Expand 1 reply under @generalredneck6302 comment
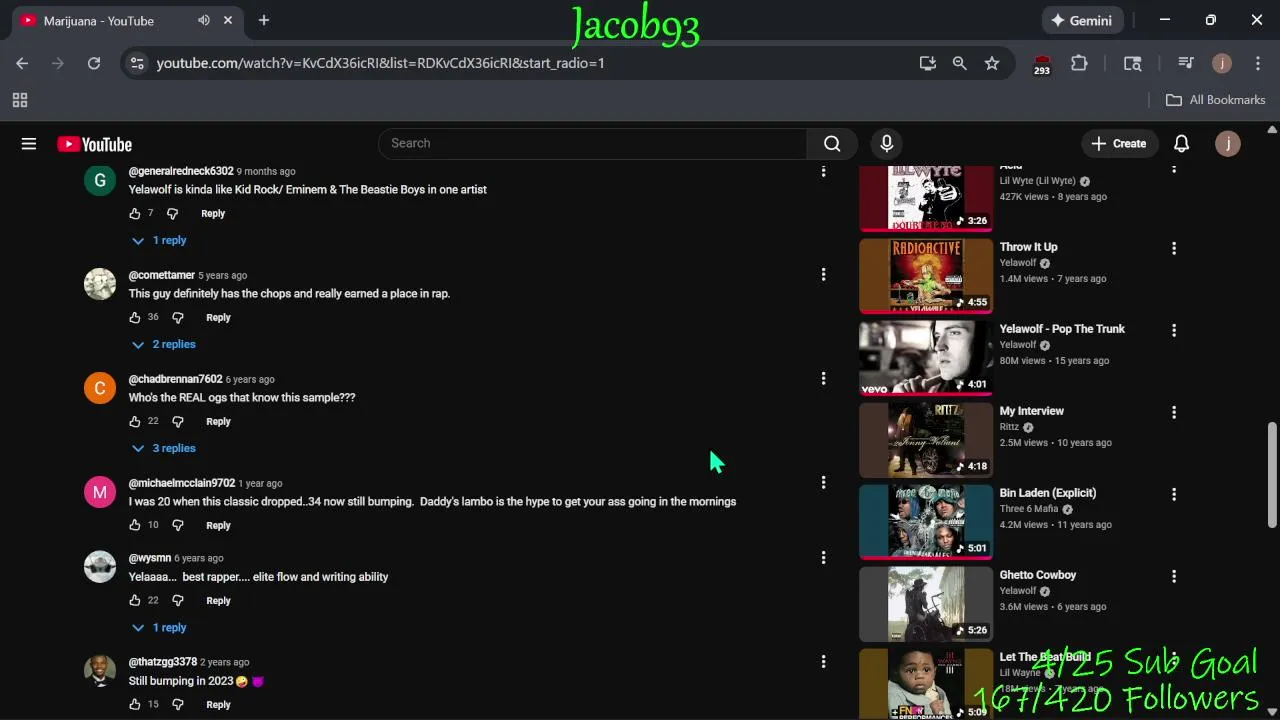Image resolution: width=1280 pixels, height=720 pixels. (159, 241)
